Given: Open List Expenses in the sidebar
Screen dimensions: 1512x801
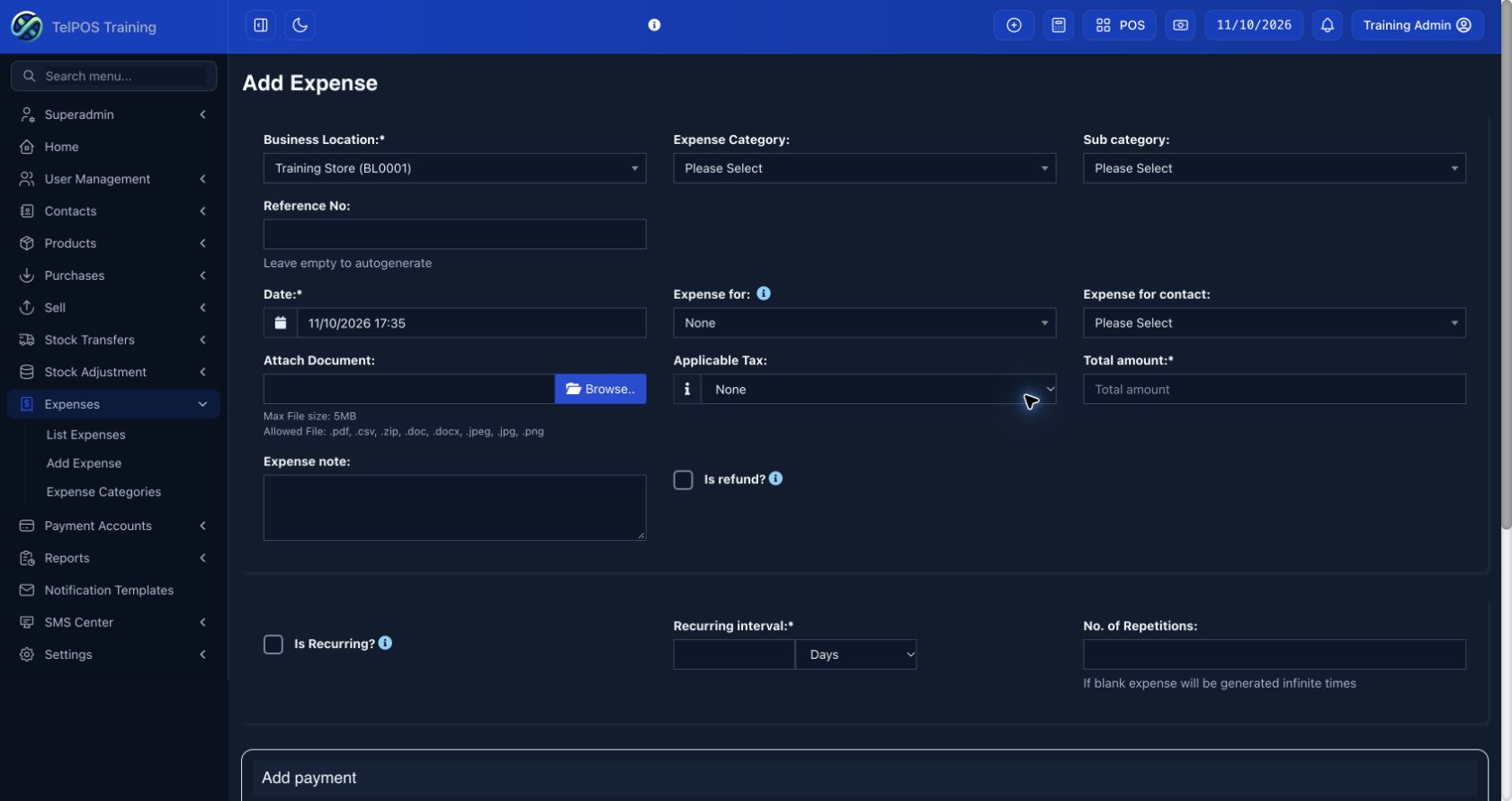Looking at the screenshot, I should point(86,435).
